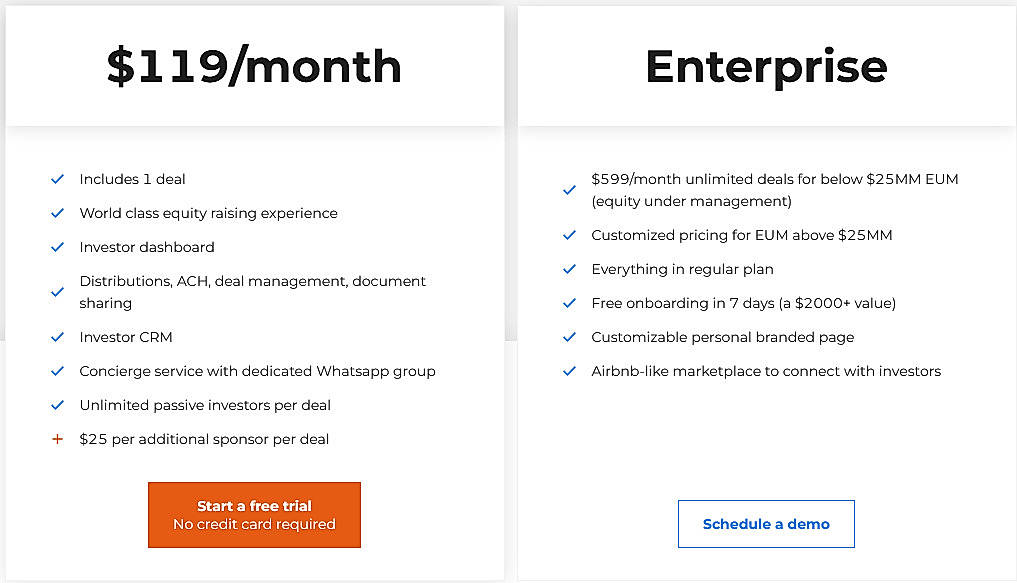Click the plus icon beside additional sponsor fee
The width and height of the screenshot is (1017, 583).
tap(58, 439)
